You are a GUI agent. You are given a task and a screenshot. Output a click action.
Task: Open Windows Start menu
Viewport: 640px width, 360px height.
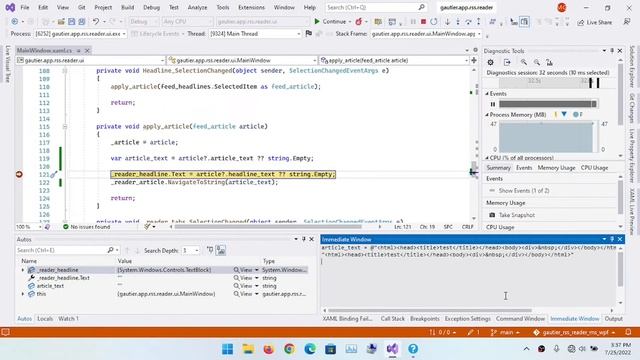click(x=227, y=349)
